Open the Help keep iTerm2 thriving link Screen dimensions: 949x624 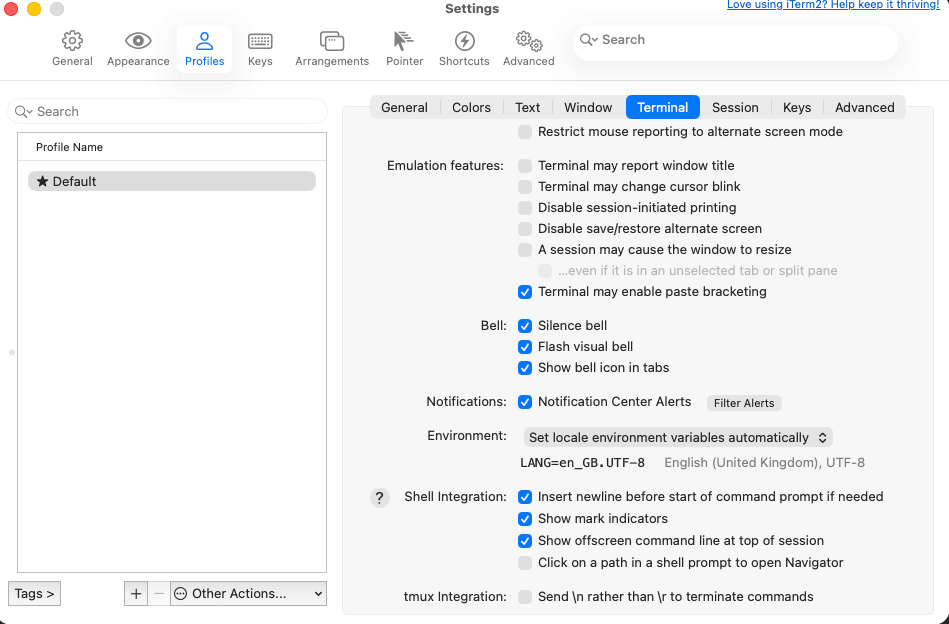click(x=832, y=5)
